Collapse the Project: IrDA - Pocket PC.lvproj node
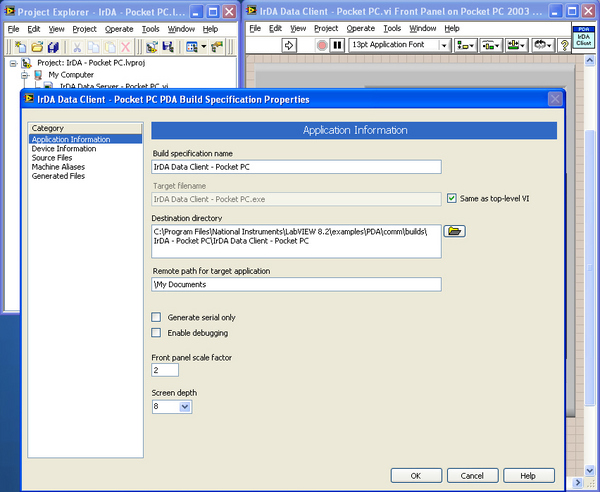The image size is (600, 492). tap(13, 64)
